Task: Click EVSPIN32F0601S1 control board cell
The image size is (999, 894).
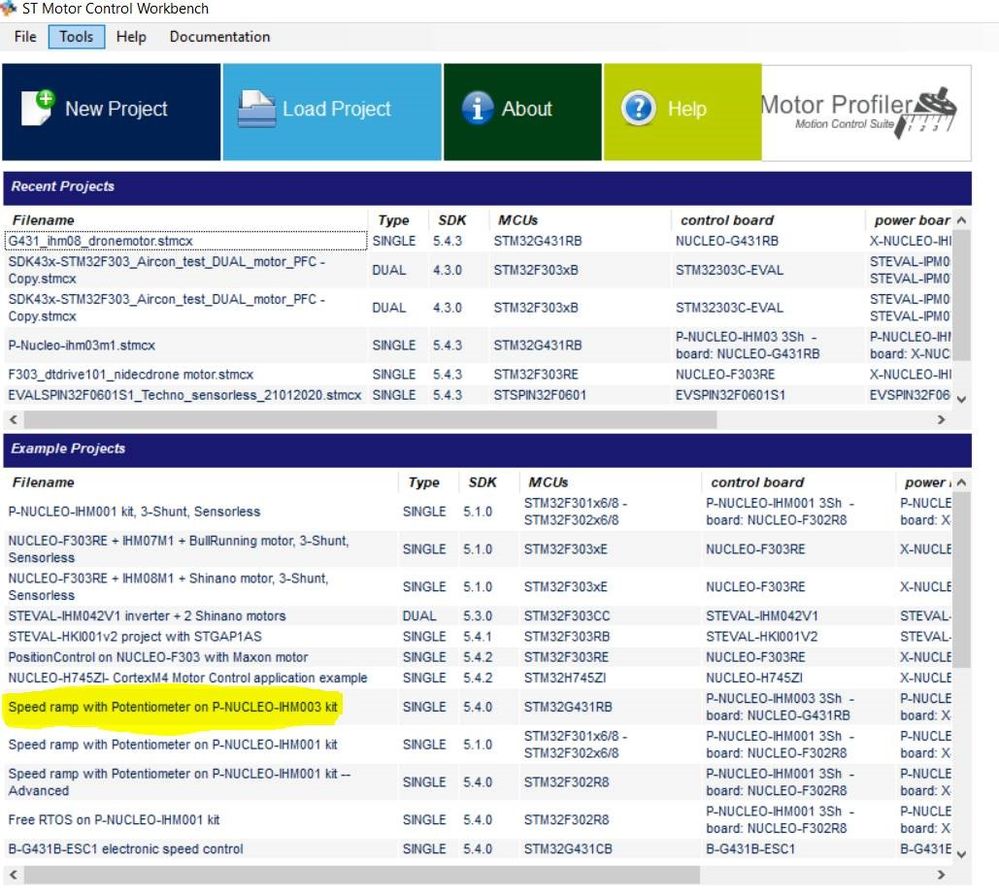Action: coord(731,395)
